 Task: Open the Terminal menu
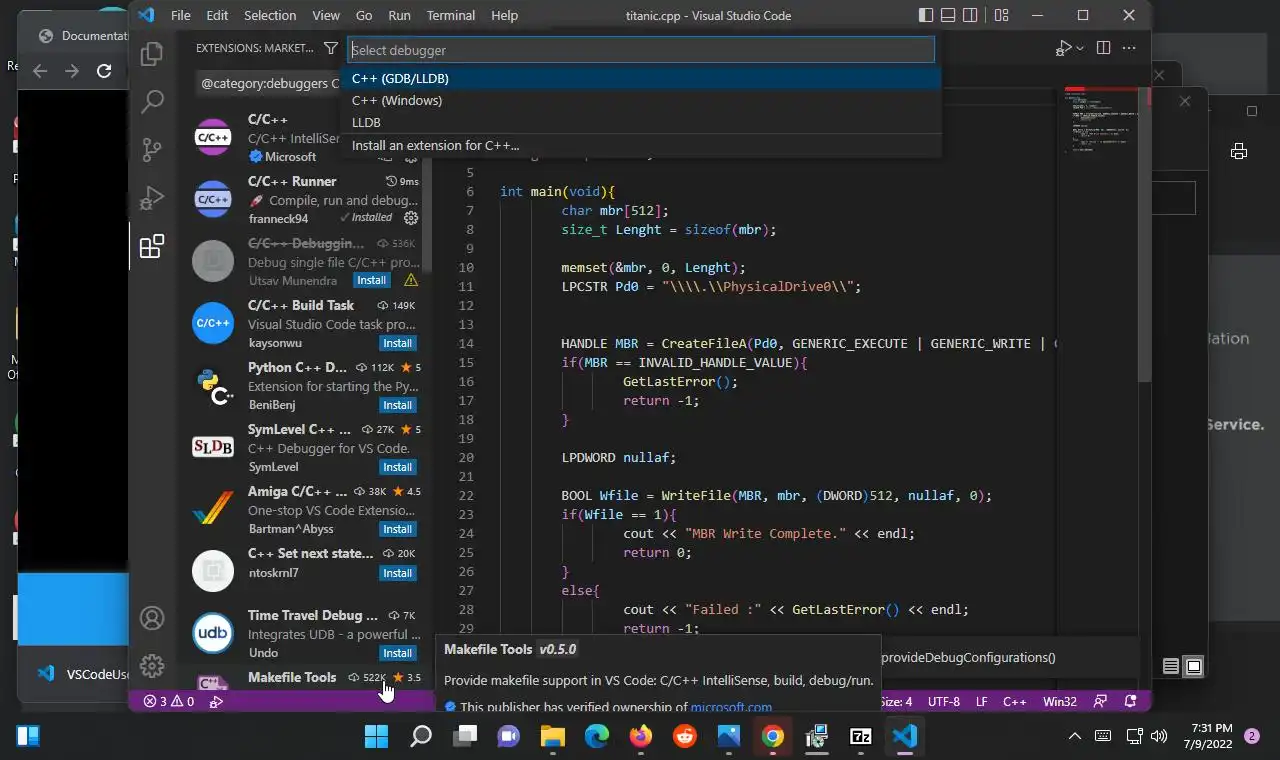451,15
